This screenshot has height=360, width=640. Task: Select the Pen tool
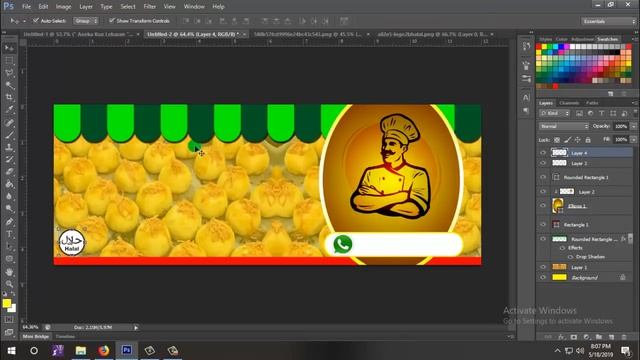(9, 222)
